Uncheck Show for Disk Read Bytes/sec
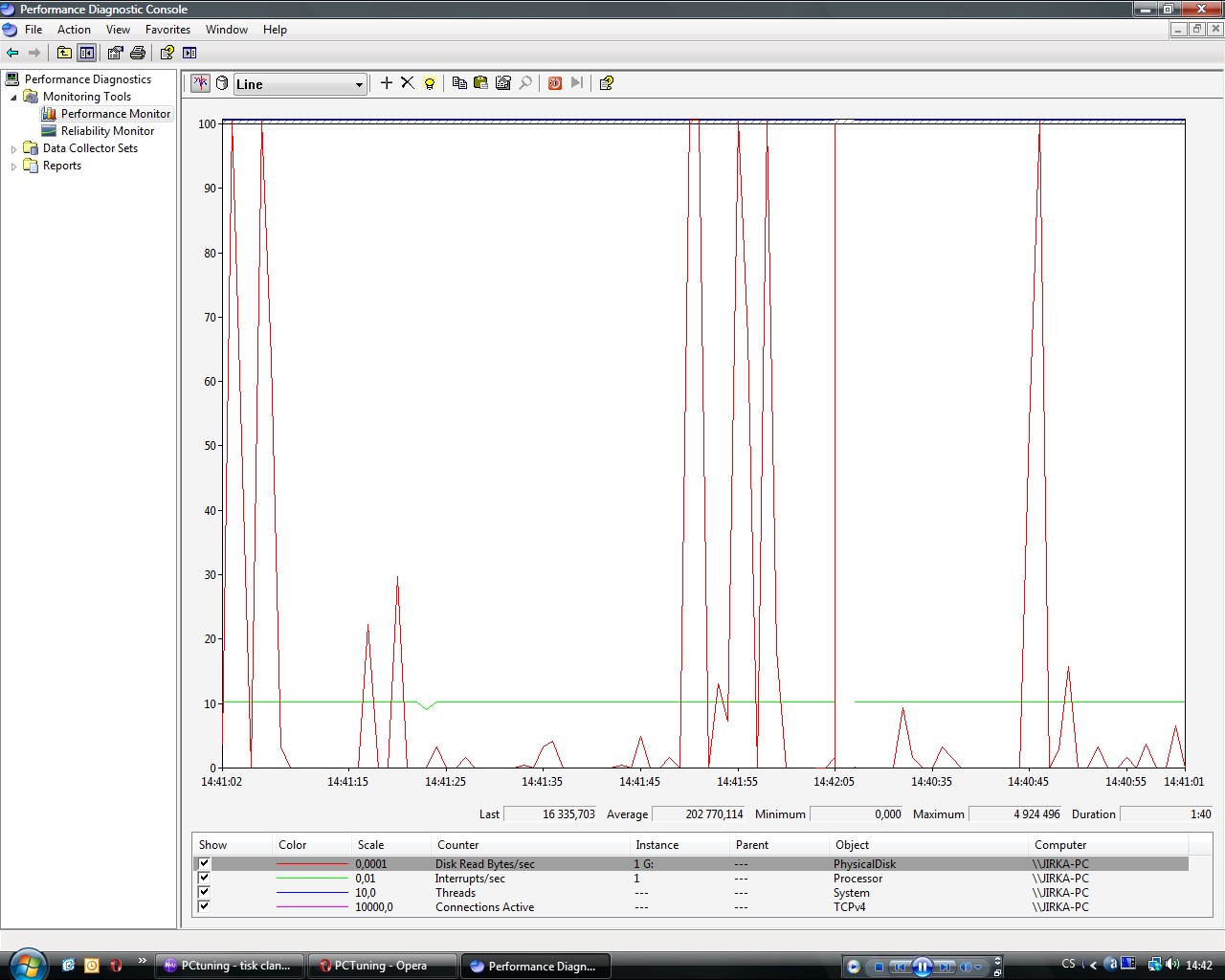This screenshot has width=1225, height=980. (204, 863)
